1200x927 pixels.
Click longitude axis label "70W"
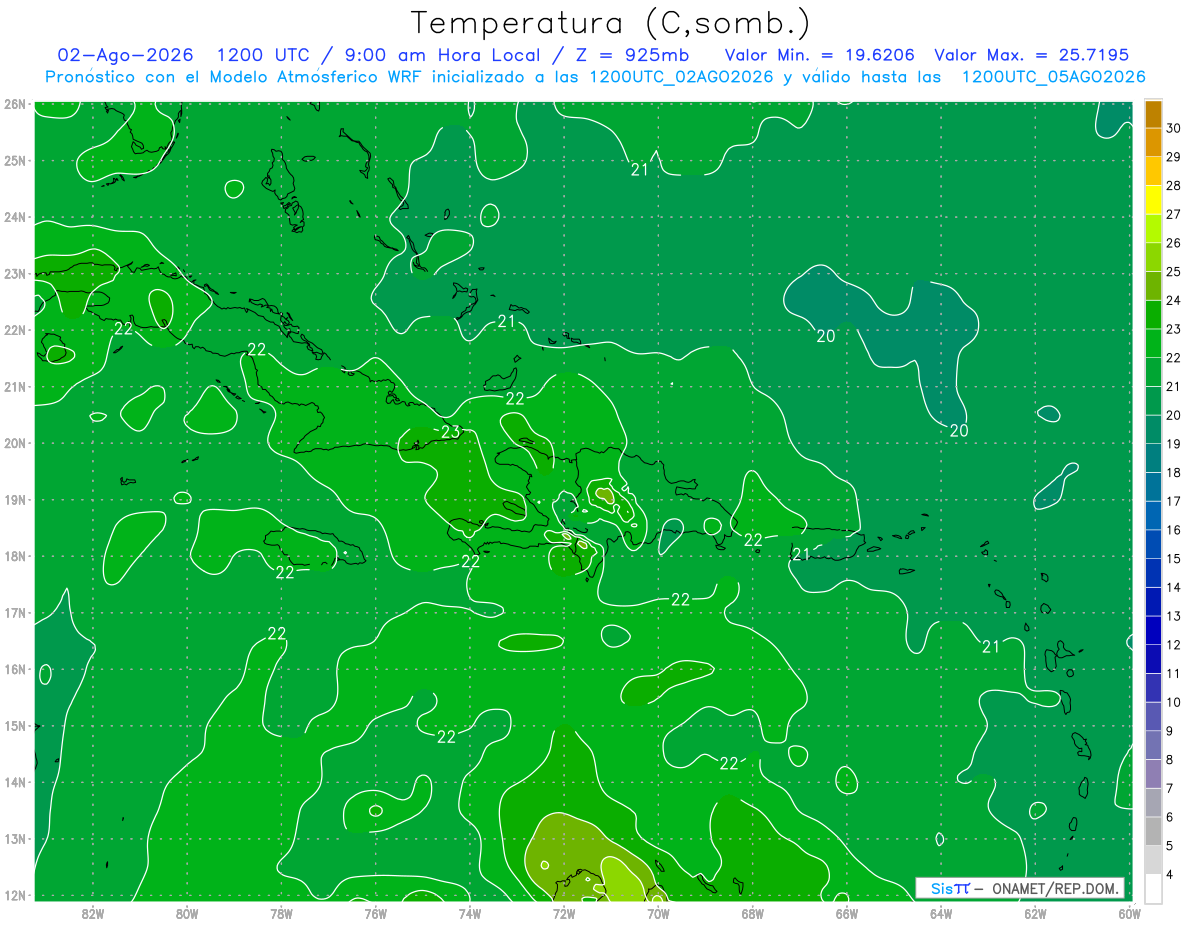658,912
